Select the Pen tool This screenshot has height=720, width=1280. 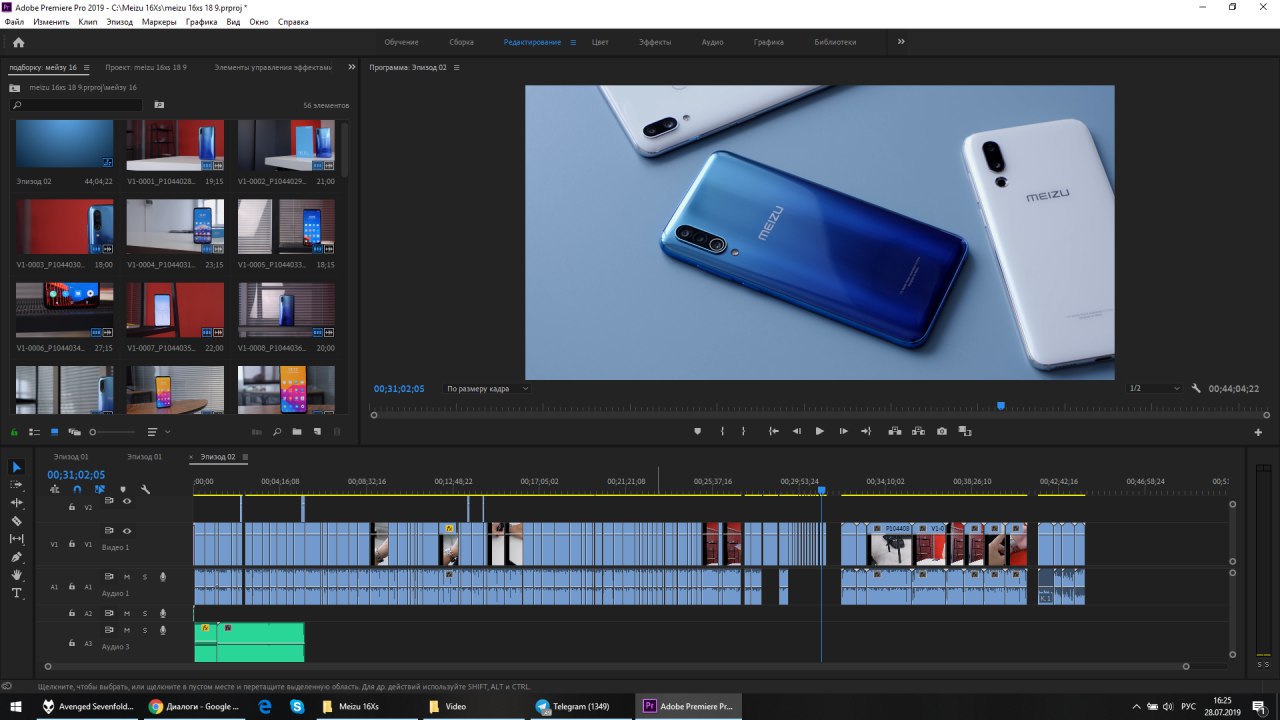point(16,557)
